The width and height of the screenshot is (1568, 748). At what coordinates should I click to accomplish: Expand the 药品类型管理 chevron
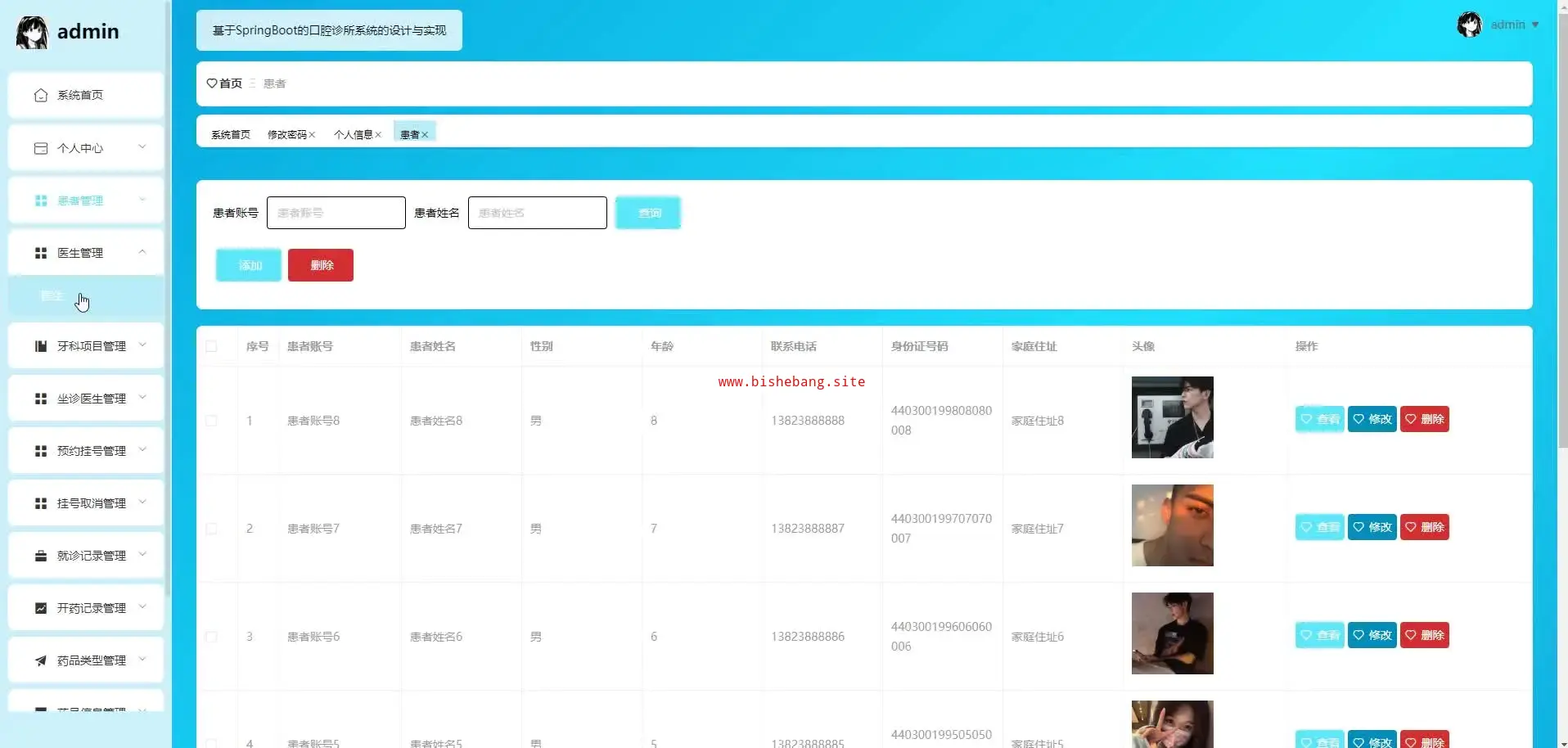coord(142,660)
